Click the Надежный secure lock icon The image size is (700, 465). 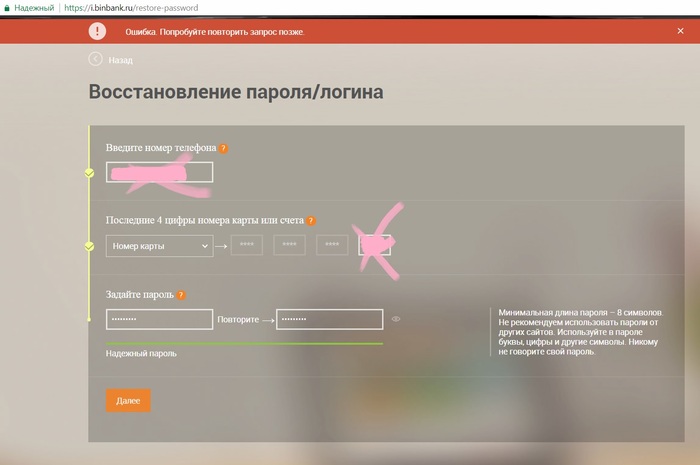click(7, 7)
